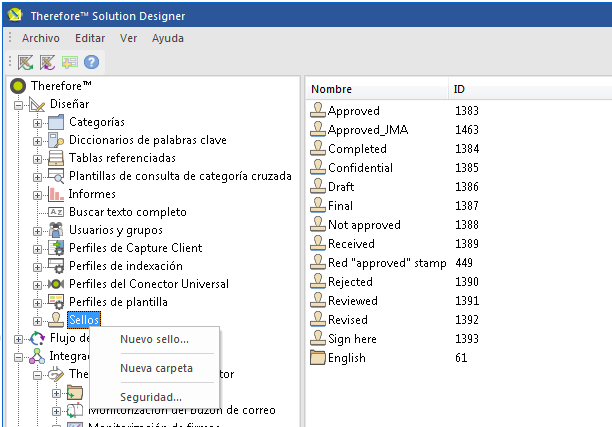The image size is (612, 427).
Task: Open the Ayuda menu
Action: tap(168, 38)
